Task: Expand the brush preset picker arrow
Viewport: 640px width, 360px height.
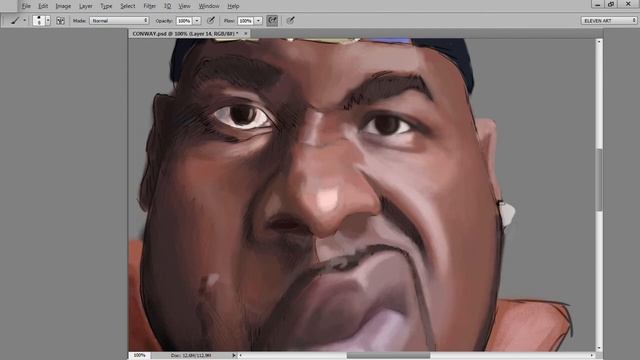Action: click(x=48, y=20)
